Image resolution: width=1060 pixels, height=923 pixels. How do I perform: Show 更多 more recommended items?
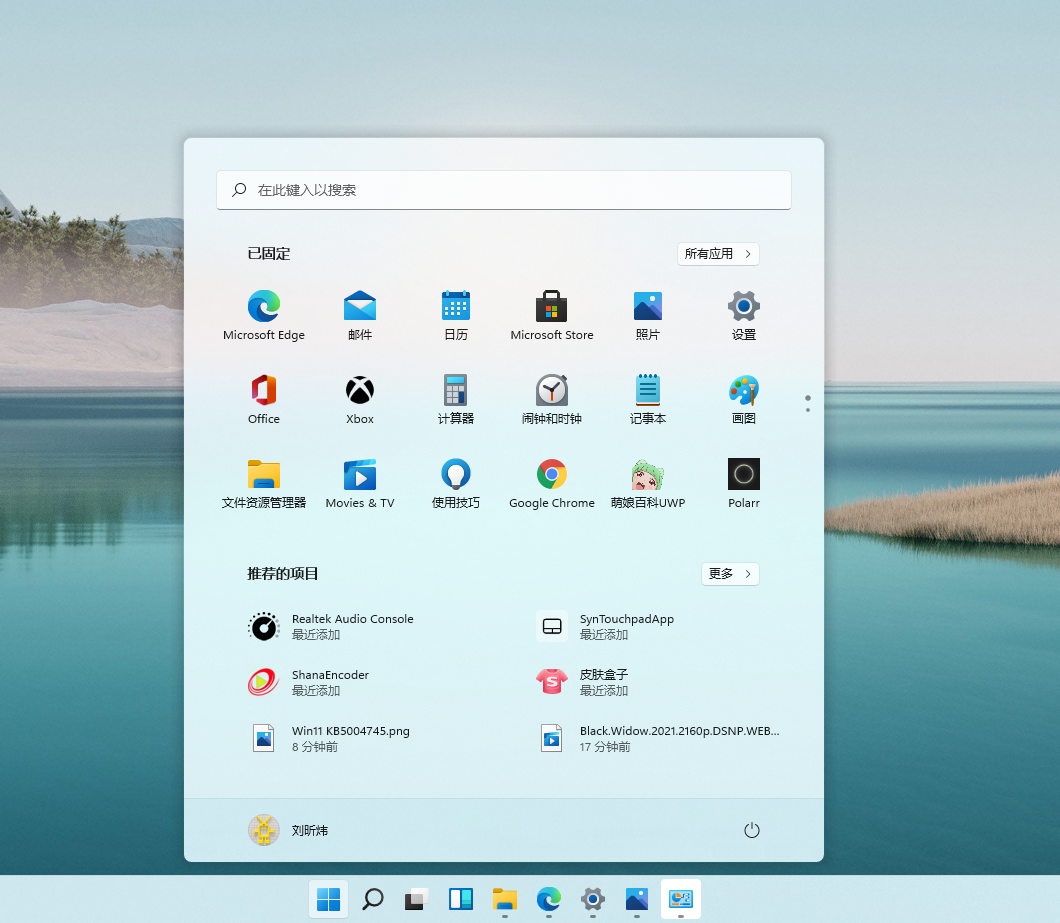730,574
